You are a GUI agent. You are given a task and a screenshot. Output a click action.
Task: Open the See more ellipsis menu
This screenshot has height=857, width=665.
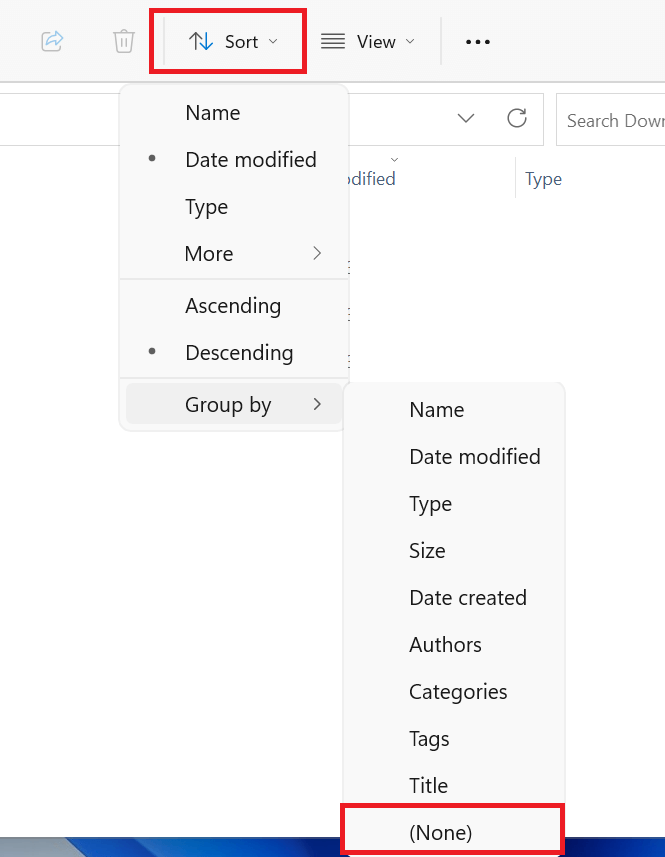477,41
